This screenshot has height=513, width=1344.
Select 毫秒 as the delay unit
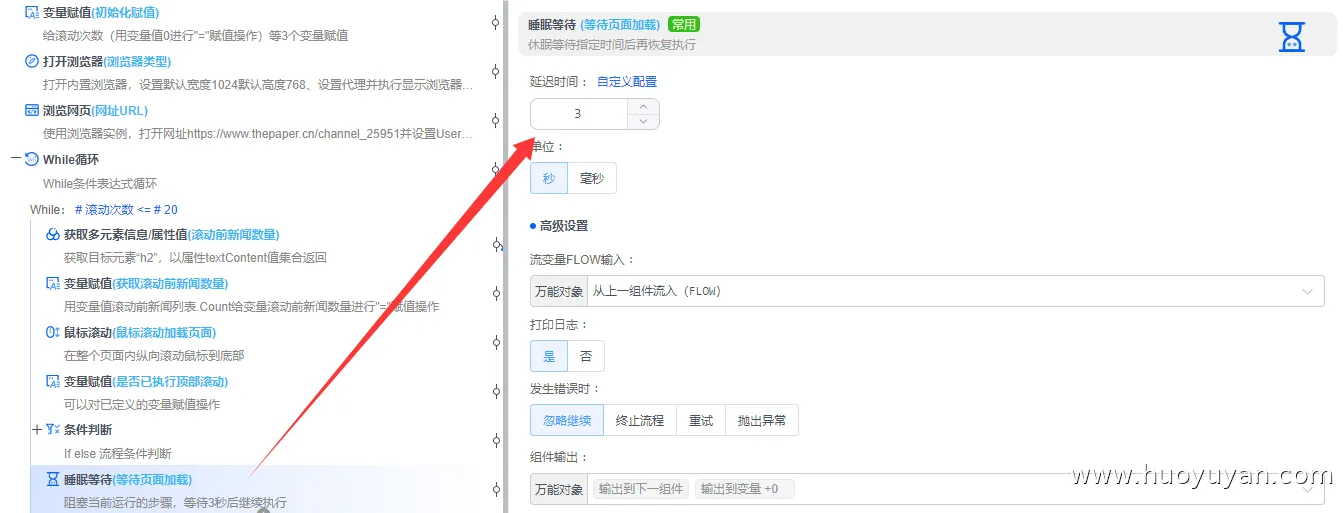click(x=592, y=178)
